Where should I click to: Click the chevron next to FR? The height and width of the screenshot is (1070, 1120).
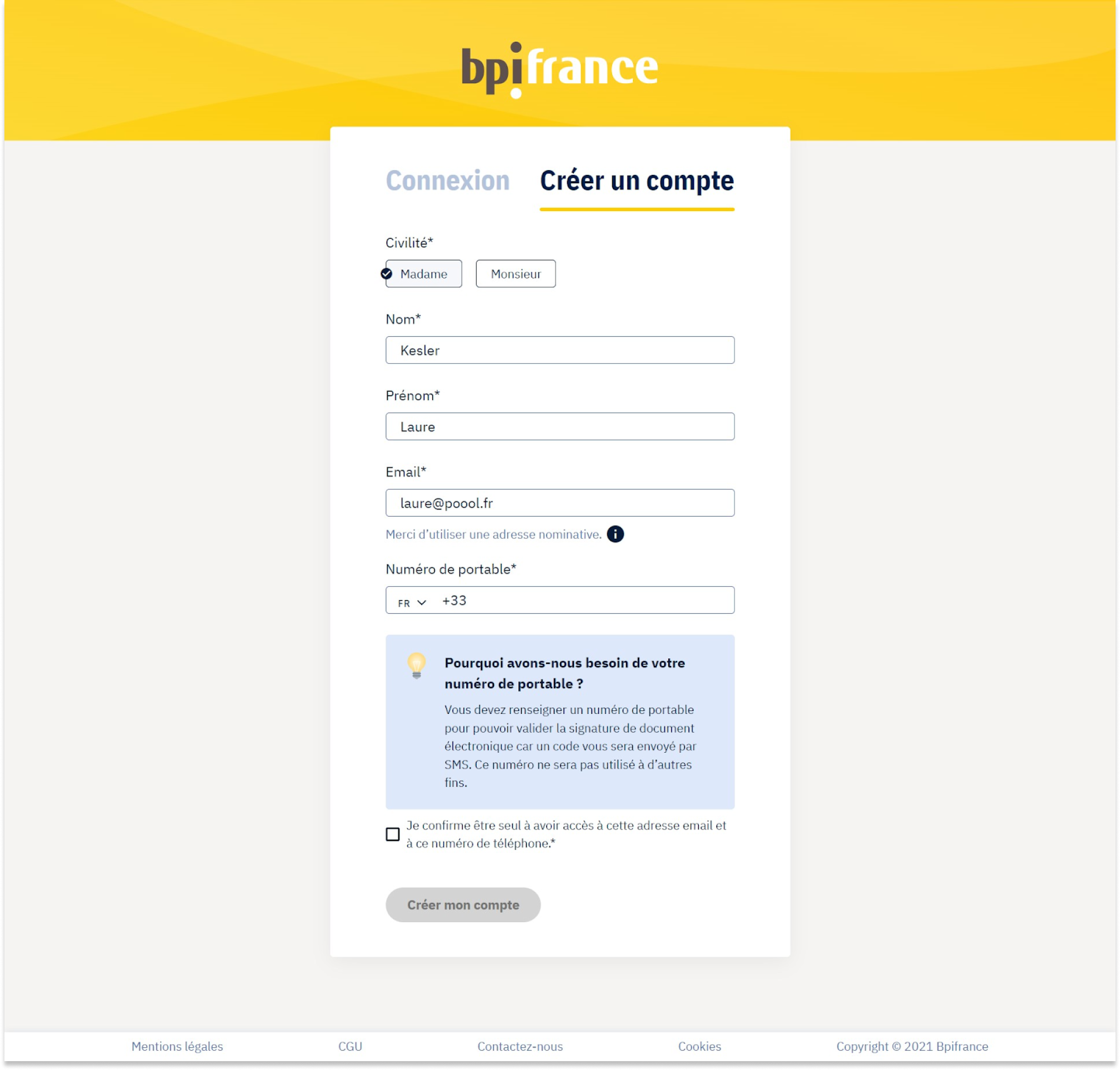coord(422,603)
